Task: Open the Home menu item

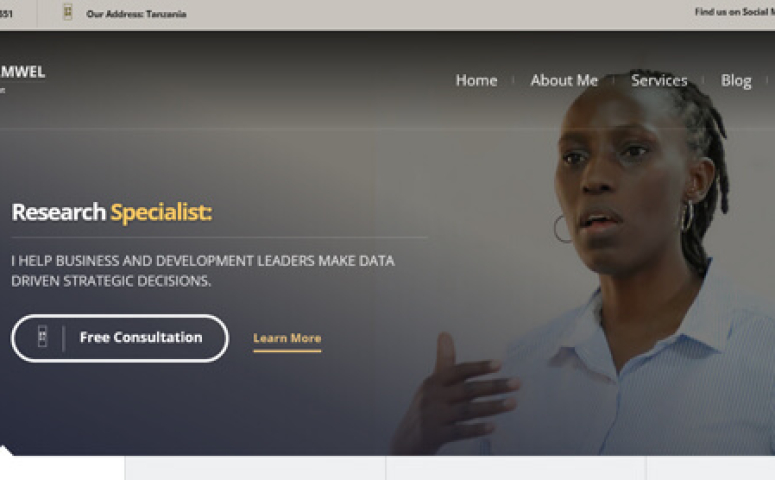Action: (476, 80)
